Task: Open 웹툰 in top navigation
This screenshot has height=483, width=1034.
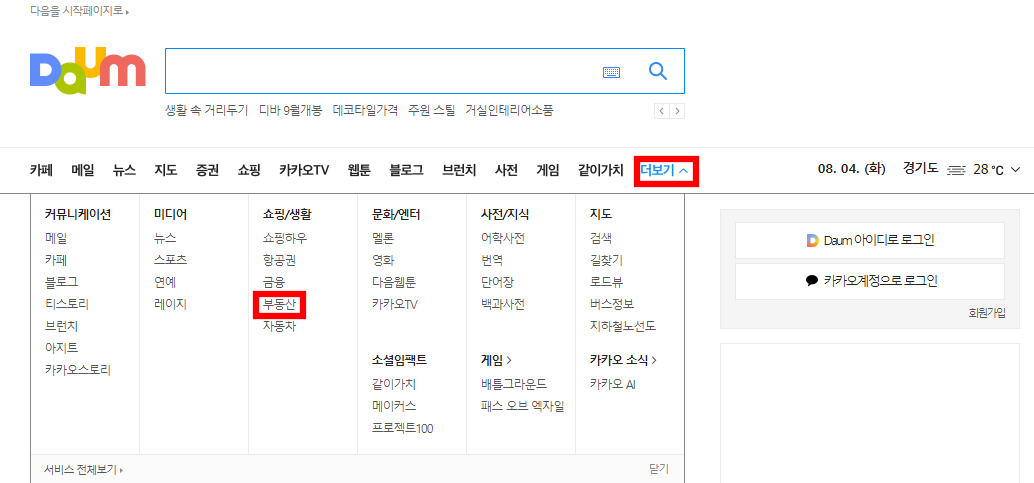Action: point(359,170)
